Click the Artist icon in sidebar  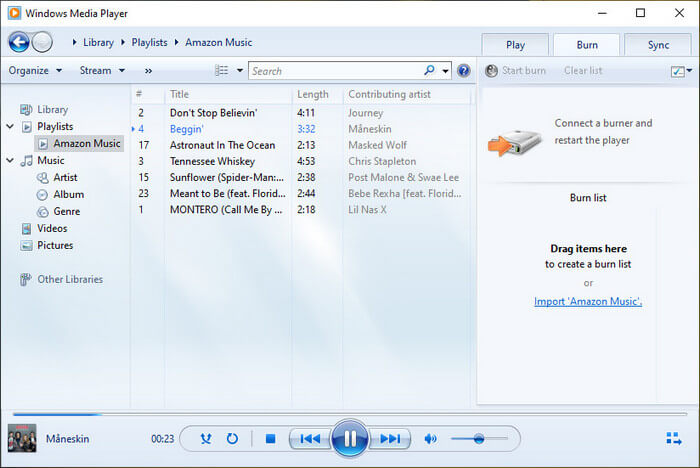[x=43, y=178]
